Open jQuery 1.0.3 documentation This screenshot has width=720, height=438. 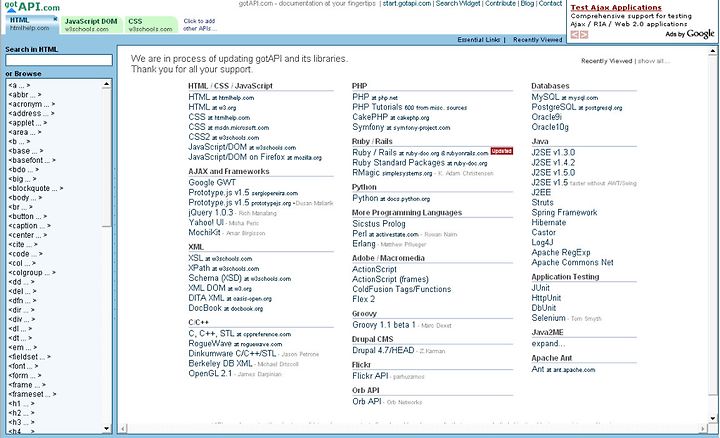[211, 213]
